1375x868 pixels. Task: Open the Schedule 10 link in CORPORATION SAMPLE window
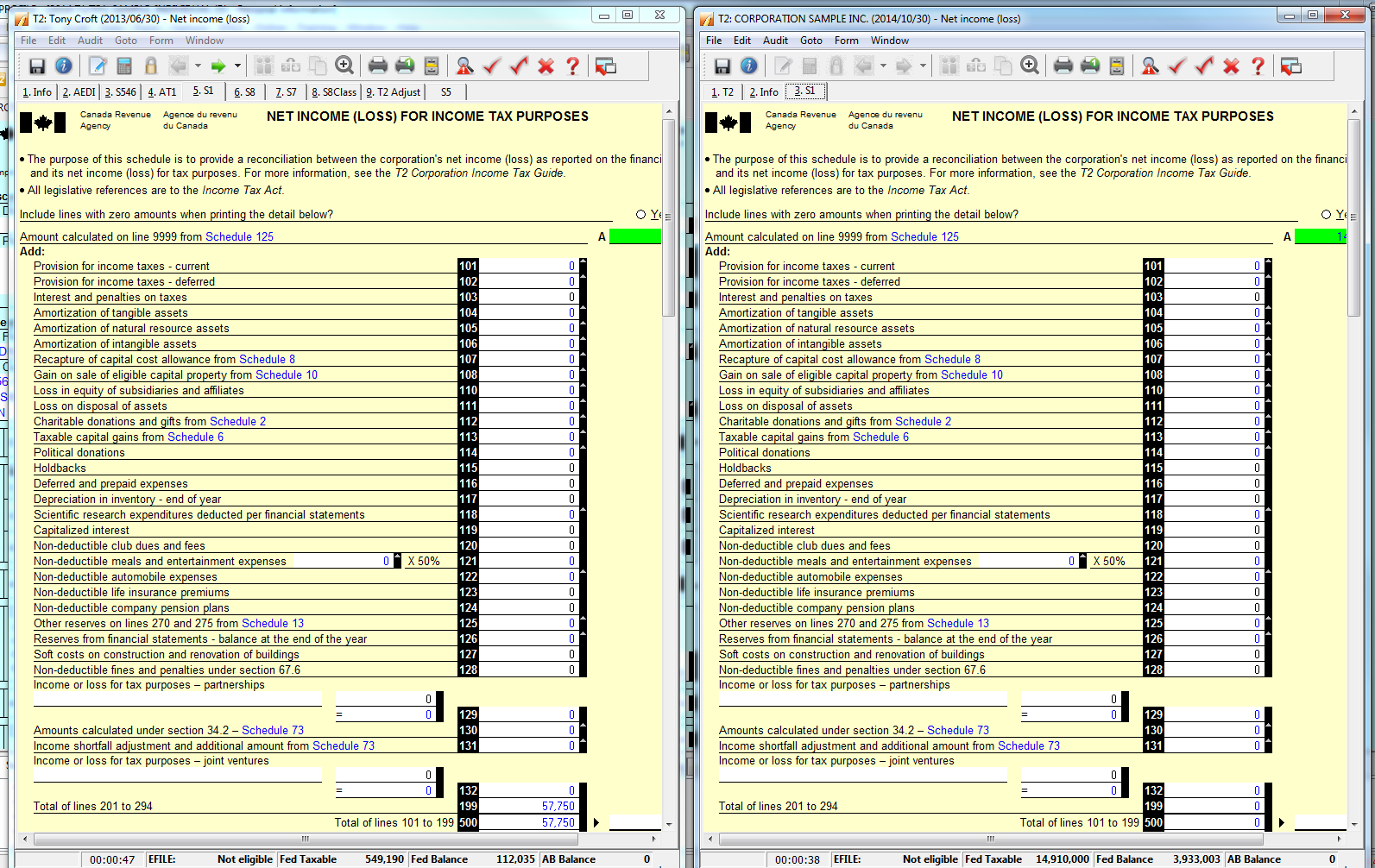(x=972, y=375)
